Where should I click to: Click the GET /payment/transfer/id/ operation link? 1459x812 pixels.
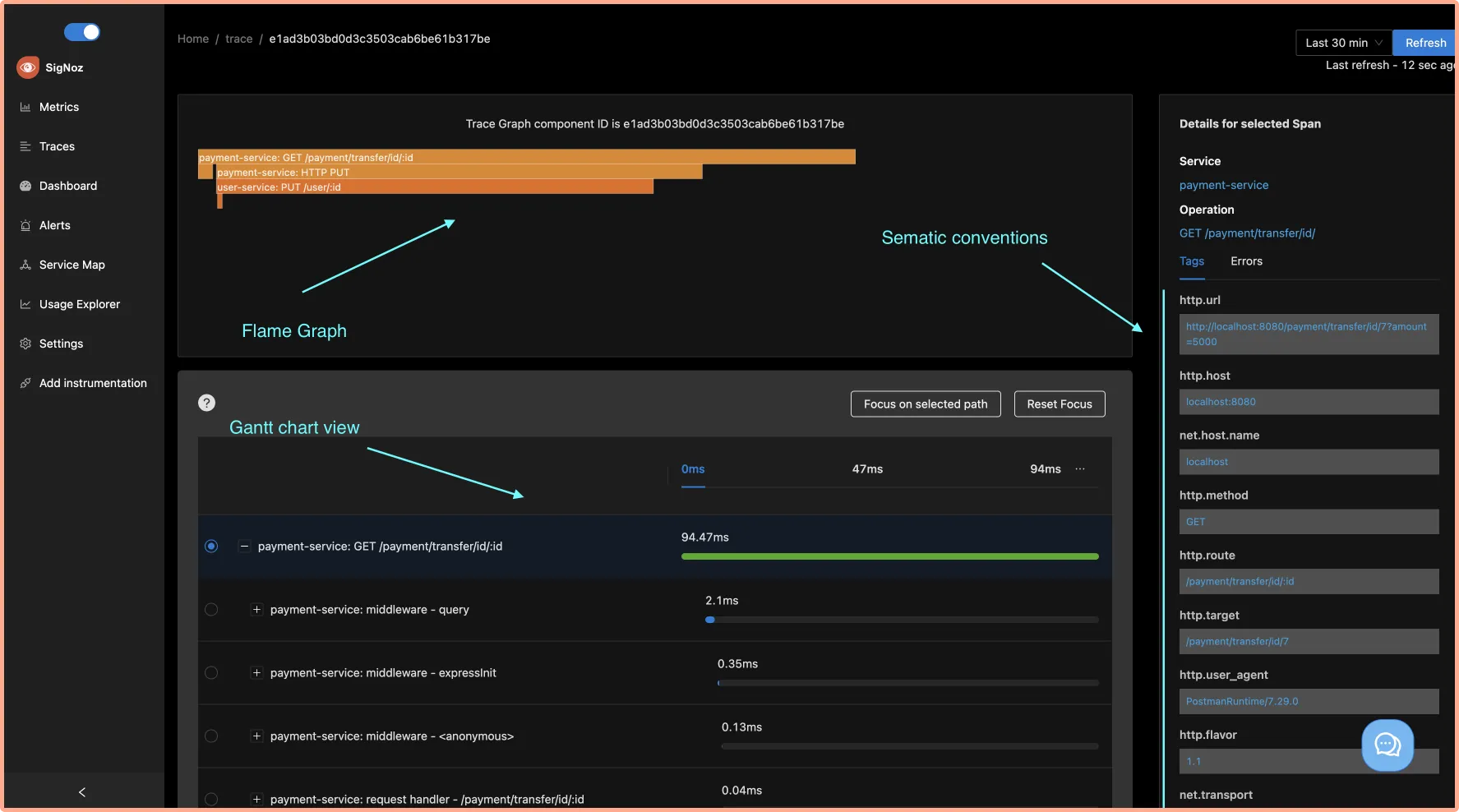pyautogui.click(x=1247, y=233)
